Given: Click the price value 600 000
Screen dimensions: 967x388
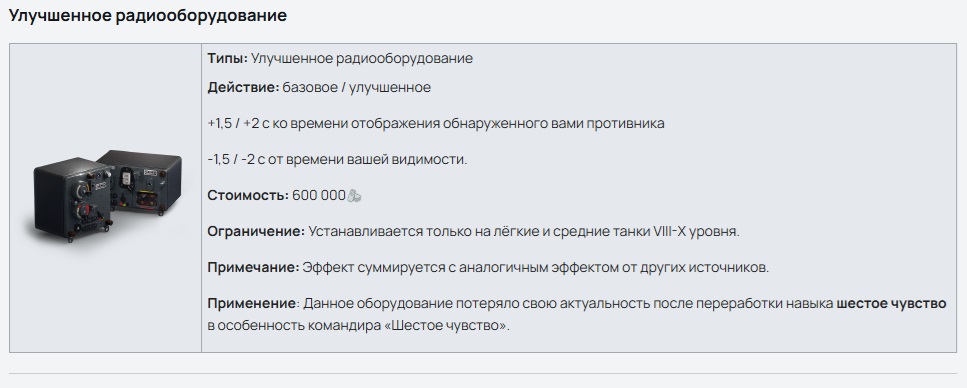Looking at the screenshot, I should [319, 196].
